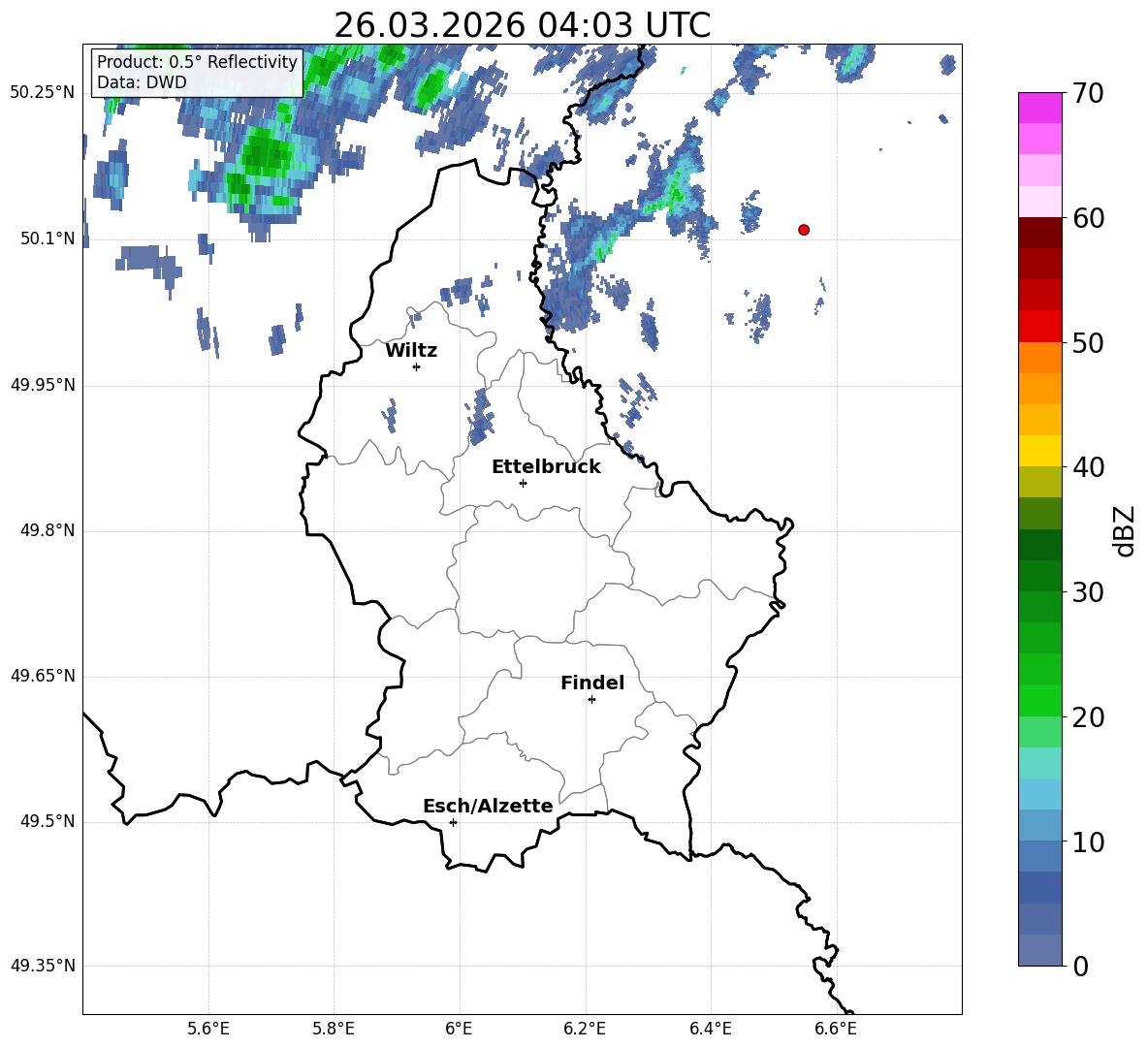1148x1048 pixels.
Task: Click the 5.6°E longitude label
Action: click(208, 1029)
